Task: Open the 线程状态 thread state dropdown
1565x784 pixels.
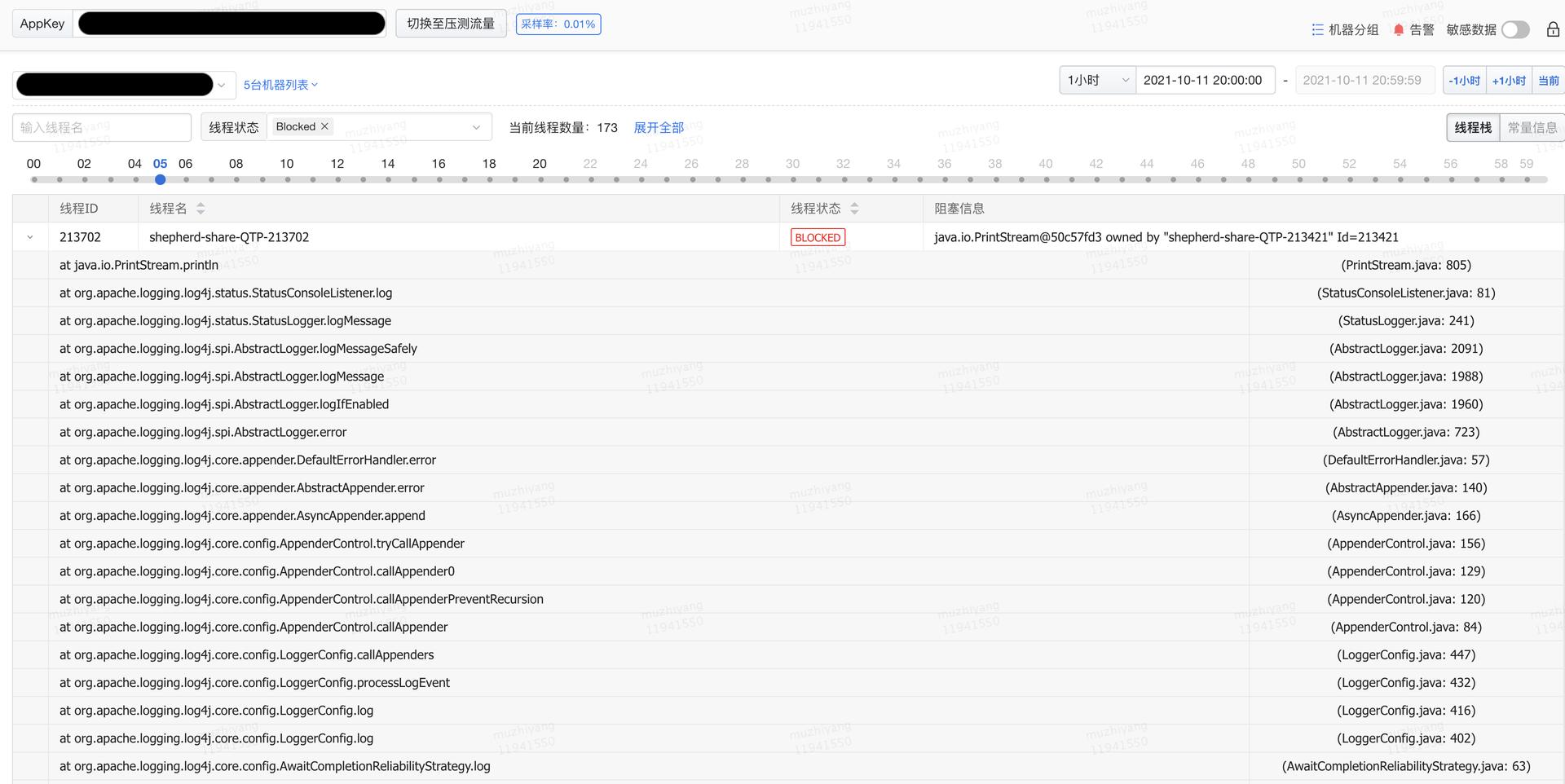Action: click(x=476, y=127)
